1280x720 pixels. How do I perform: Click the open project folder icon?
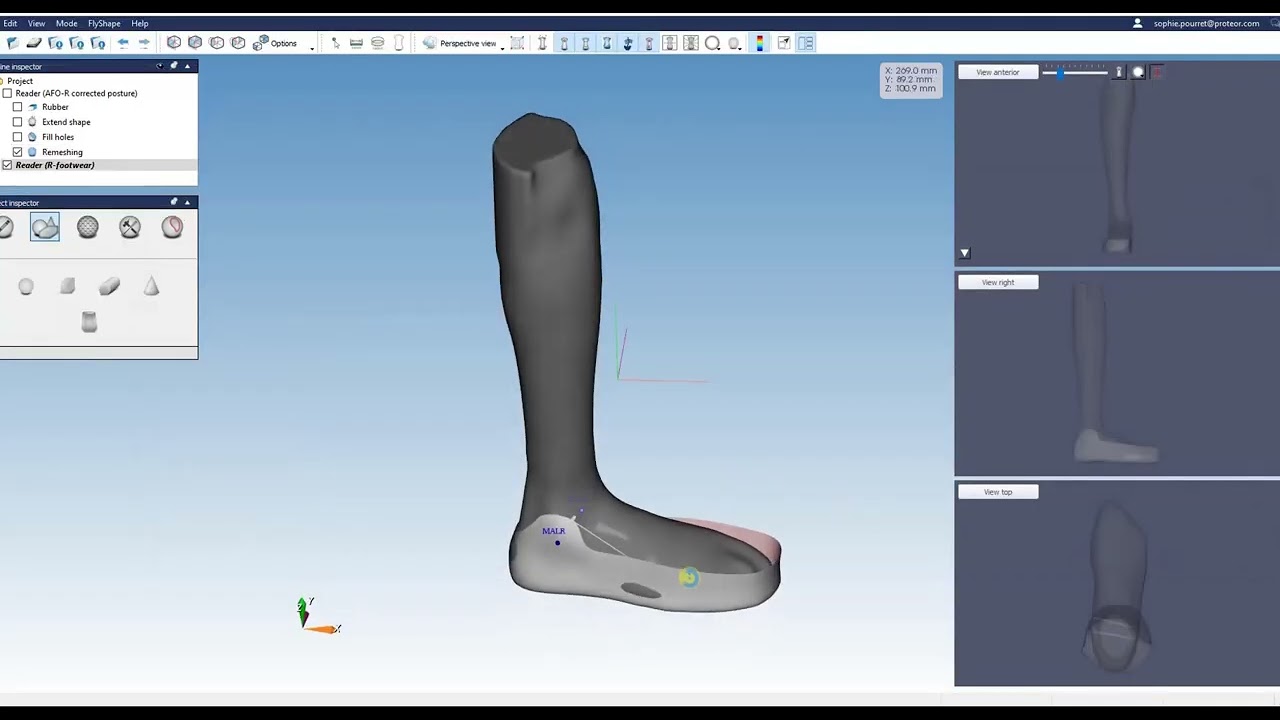[12, 43]
